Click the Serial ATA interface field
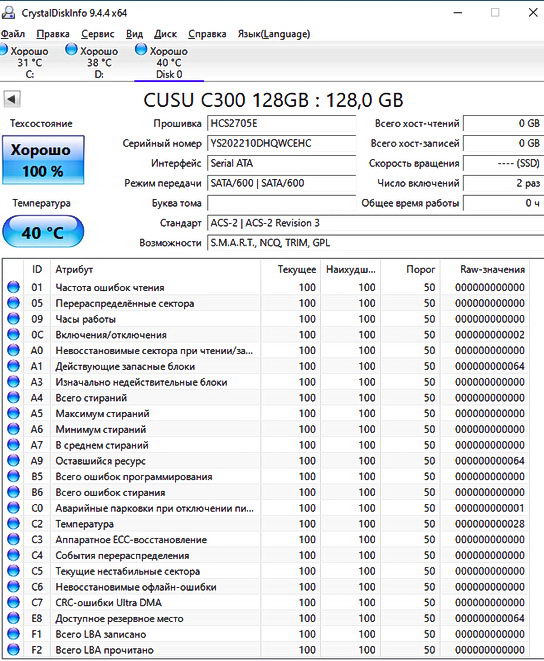 281,163
